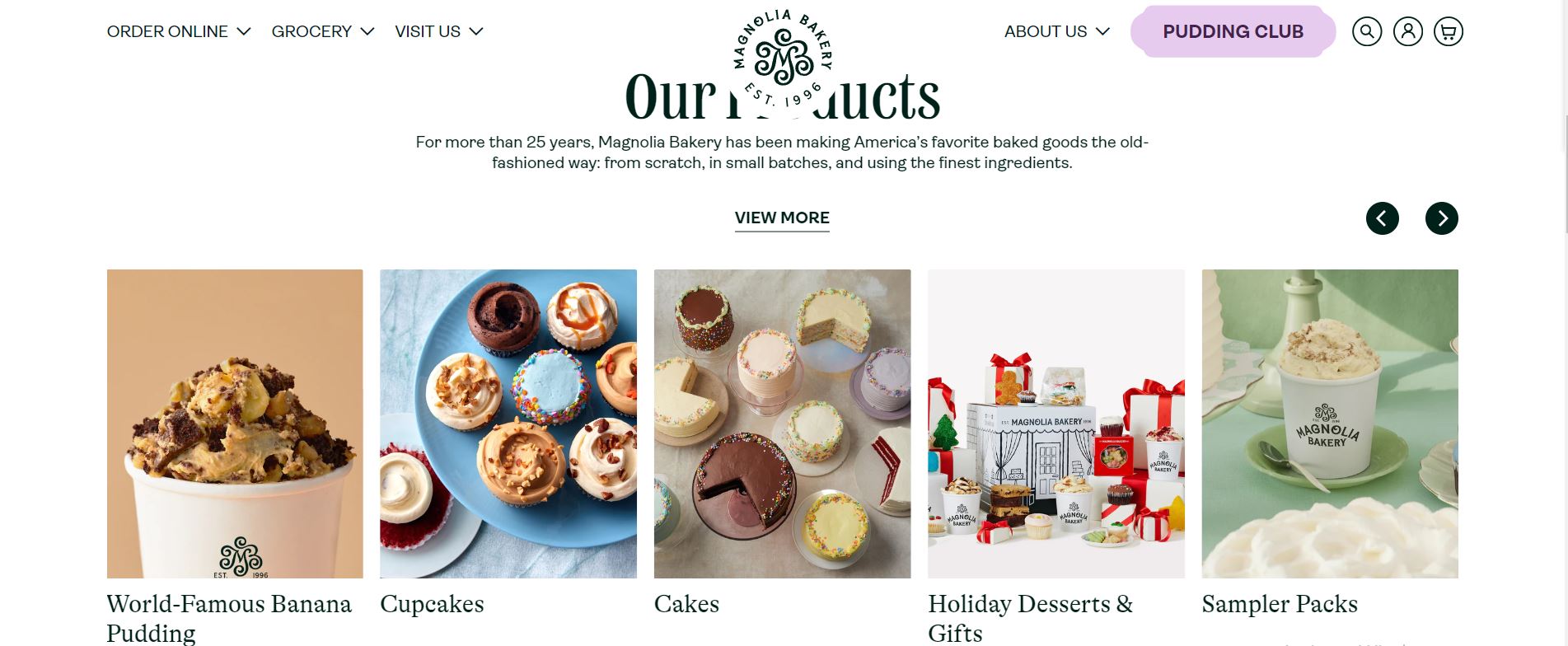Screen dimensions: 1568x646
Task: Expand the Visit Us dropdown chevron
Action: [x=476, y=31]
